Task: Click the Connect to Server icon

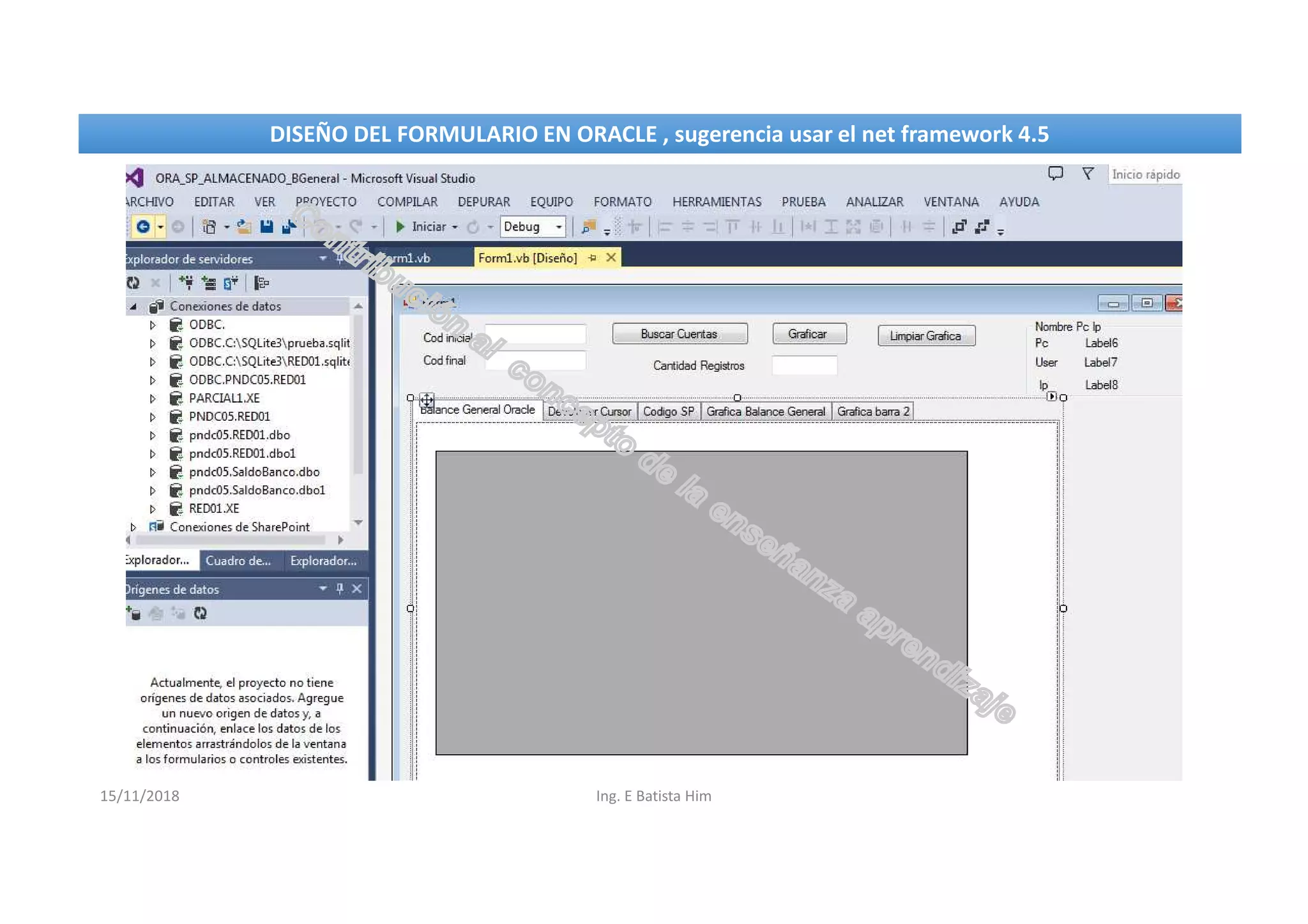Action: click(209, 283)
